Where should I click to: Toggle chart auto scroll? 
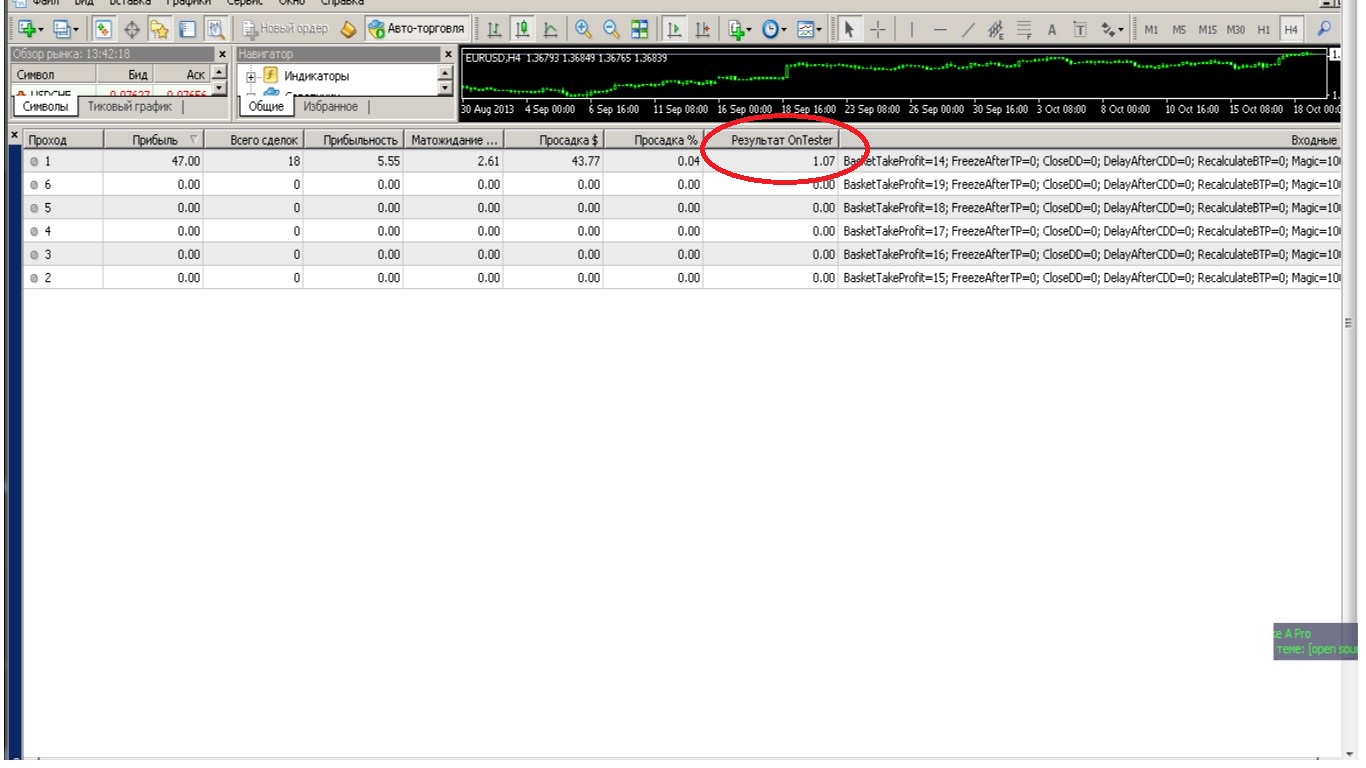[674, 29]
